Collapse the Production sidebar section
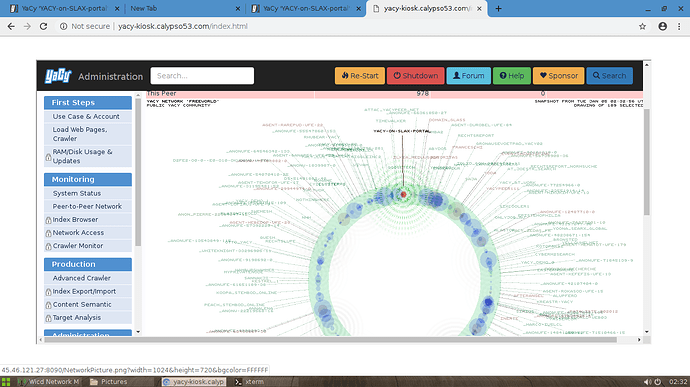Screen dimensions: 690x387 (88, 264)
